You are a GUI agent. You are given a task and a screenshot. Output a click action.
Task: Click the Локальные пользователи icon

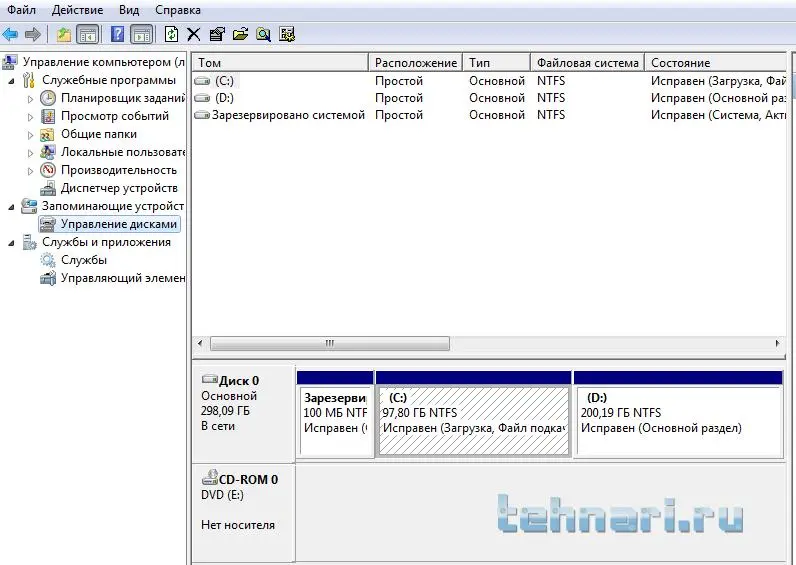pyautogui.click(x=48, y=152)
